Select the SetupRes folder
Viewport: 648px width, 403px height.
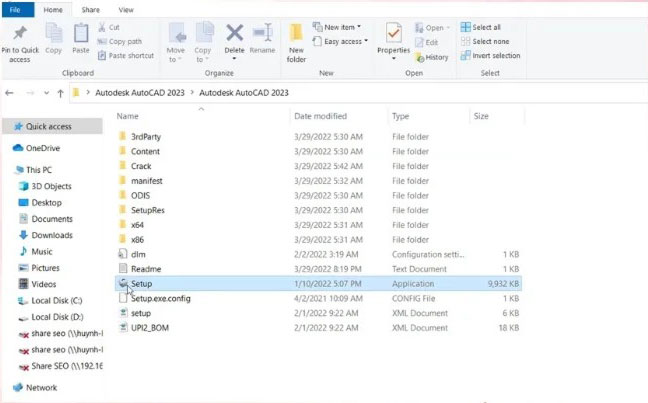148,210
